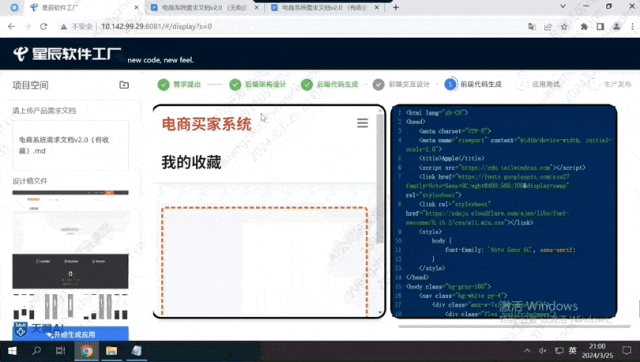
Task: Click the preview pane vertical scrollbar
Action: [380, 178]
